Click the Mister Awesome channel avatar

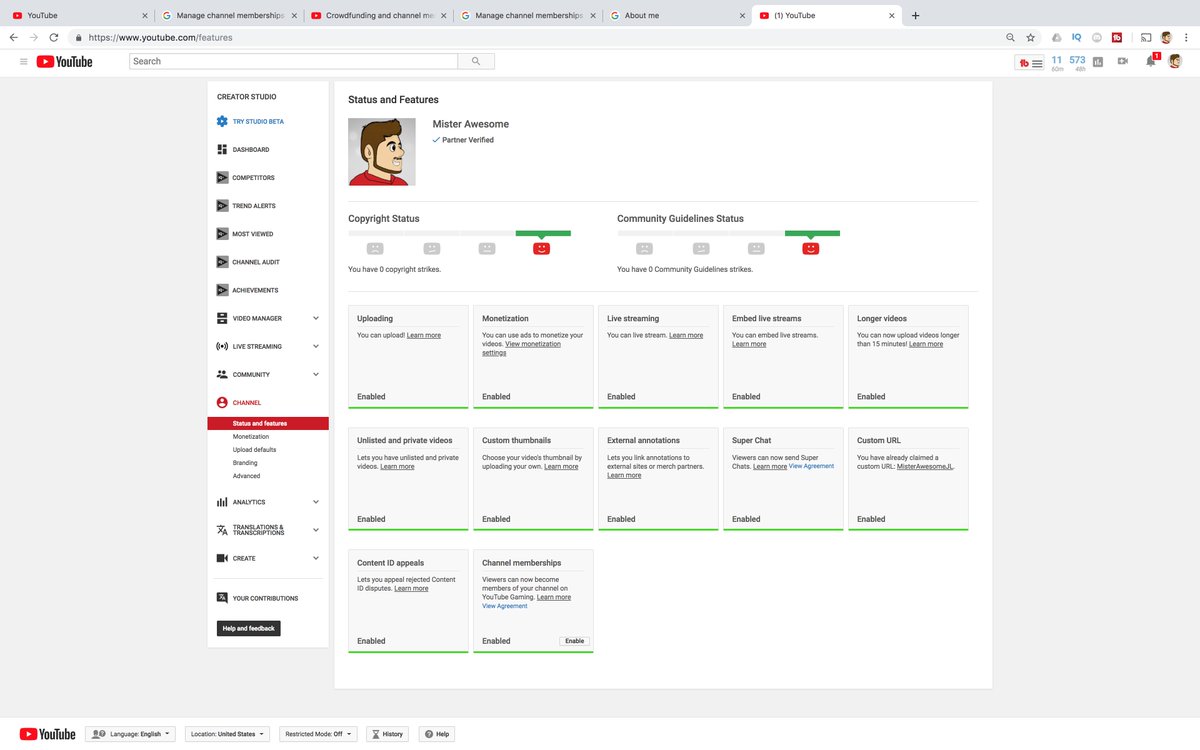[382, 152]
